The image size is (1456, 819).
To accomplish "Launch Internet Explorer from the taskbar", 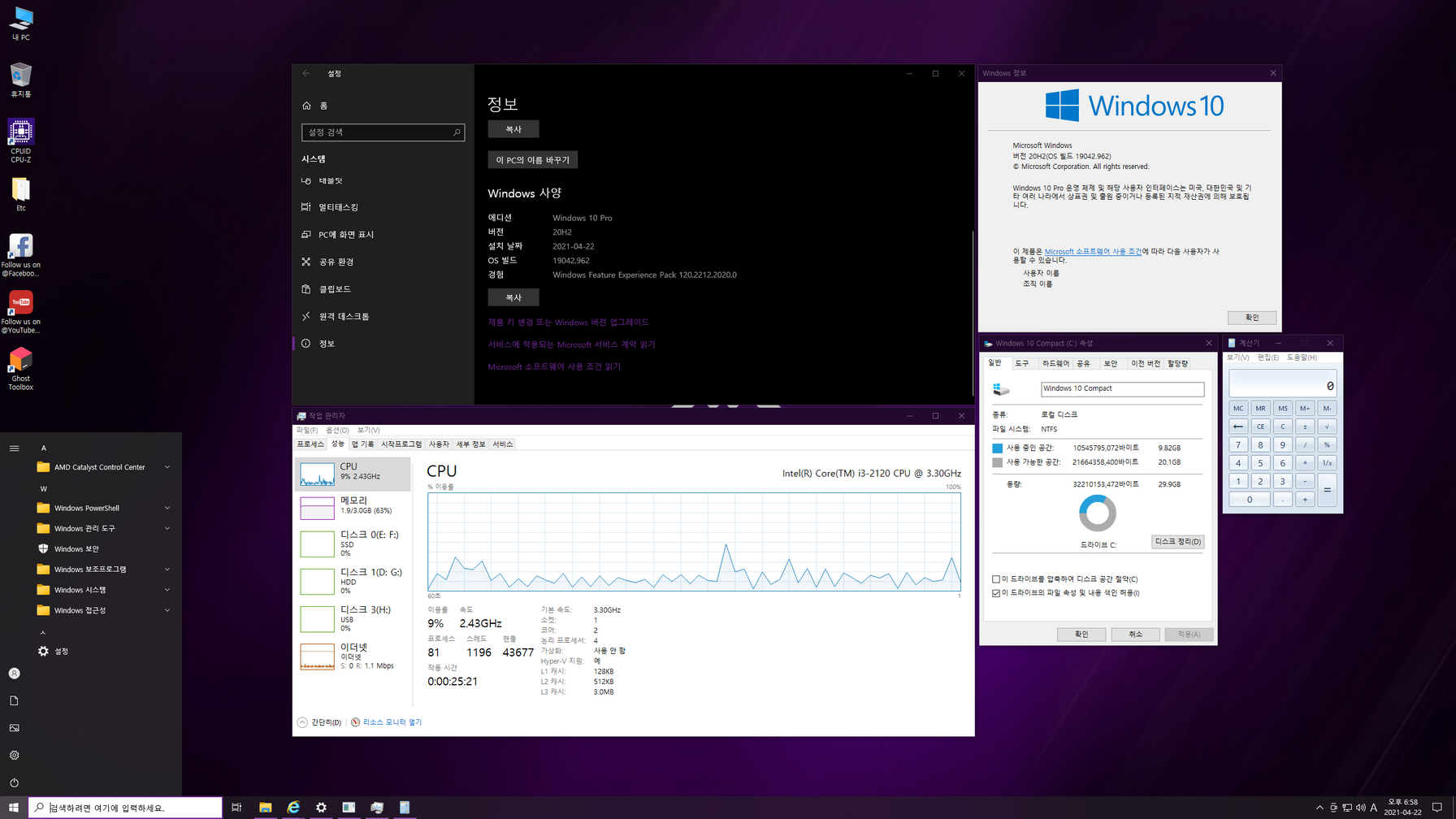I will [x=293, y=808].
